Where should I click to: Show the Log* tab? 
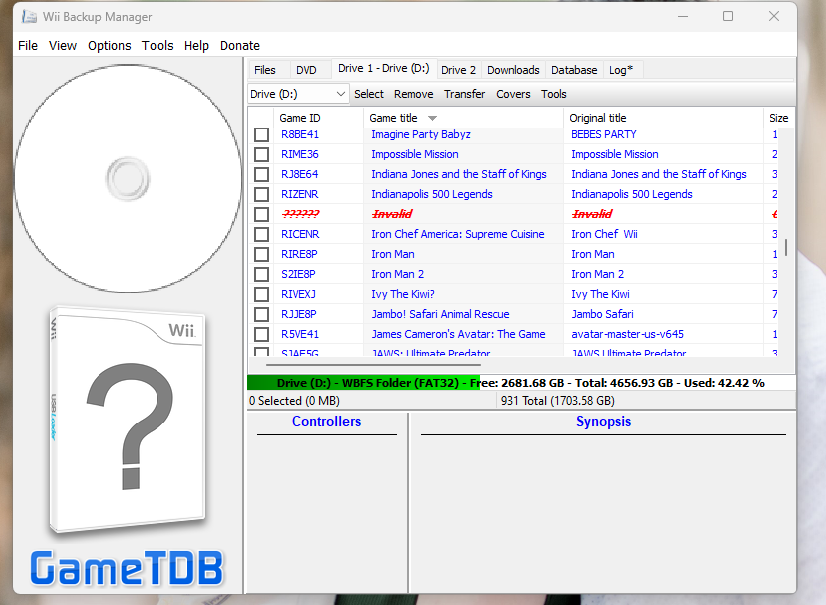tap(621, 70)
